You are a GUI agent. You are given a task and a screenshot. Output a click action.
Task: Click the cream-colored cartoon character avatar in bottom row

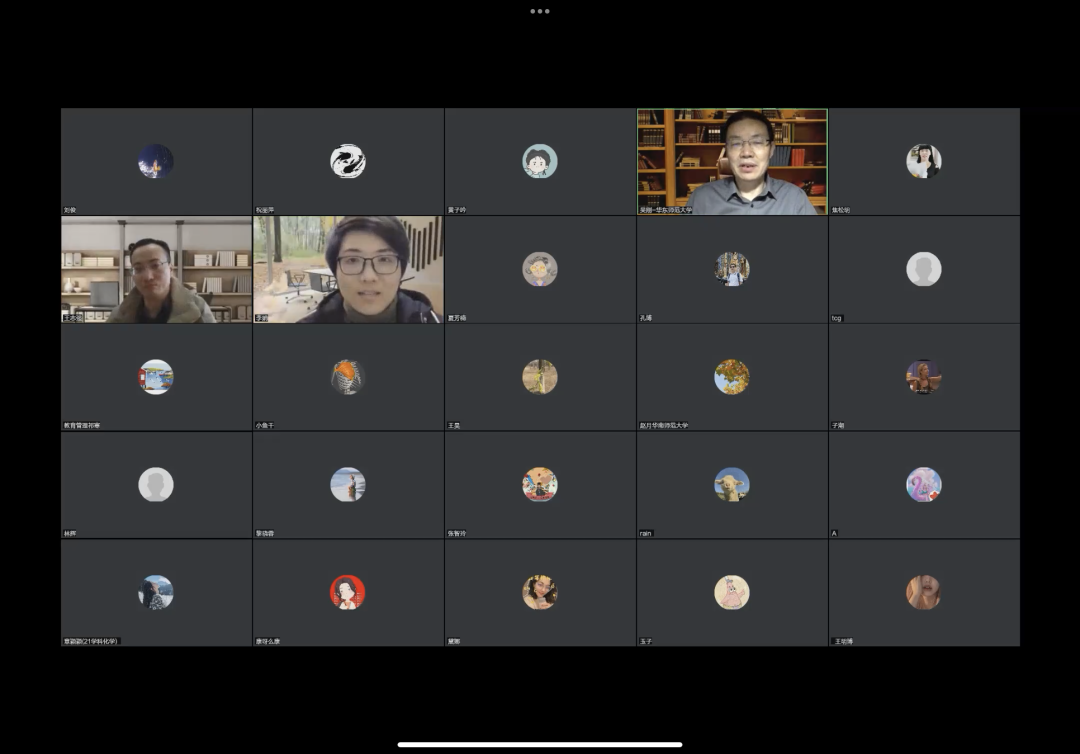point(732,593)
